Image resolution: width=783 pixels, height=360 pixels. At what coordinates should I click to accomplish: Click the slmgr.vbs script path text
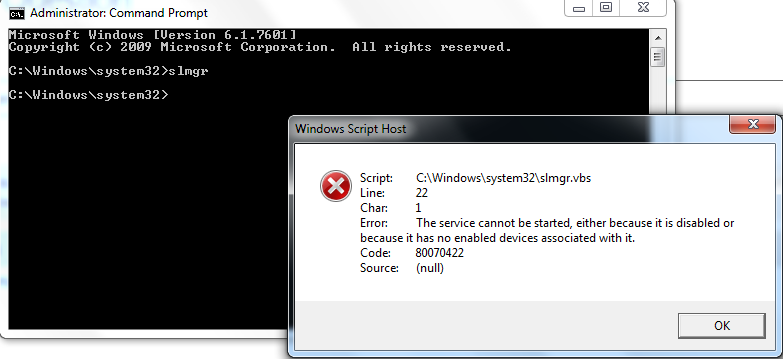(503, 178)
